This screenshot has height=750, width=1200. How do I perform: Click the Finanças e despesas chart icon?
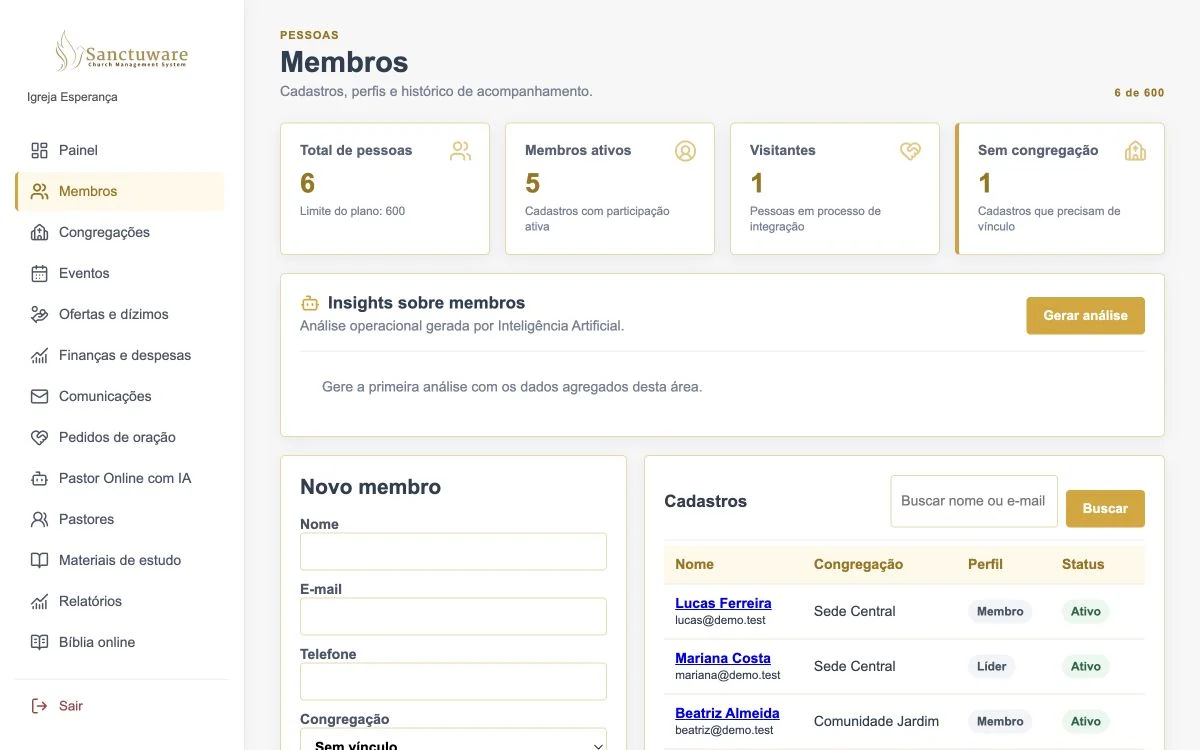pyautogui.click(x=39, y=355)
